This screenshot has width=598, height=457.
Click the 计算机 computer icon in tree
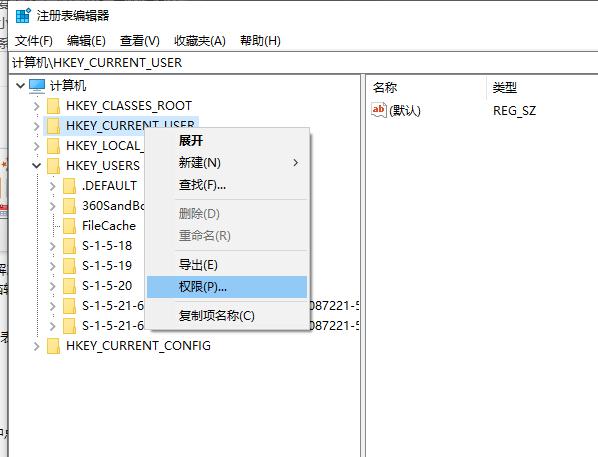pyautogui.click(x=37, y=86)
